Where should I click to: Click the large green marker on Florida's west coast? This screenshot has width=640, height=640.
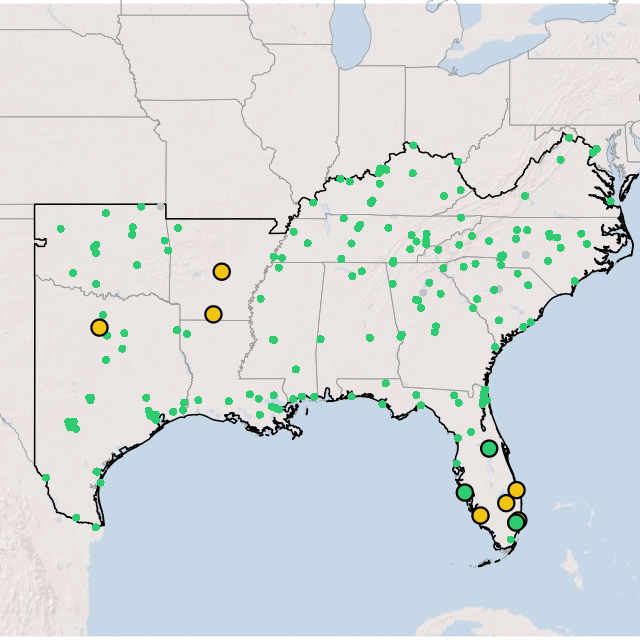pos(464,493)
